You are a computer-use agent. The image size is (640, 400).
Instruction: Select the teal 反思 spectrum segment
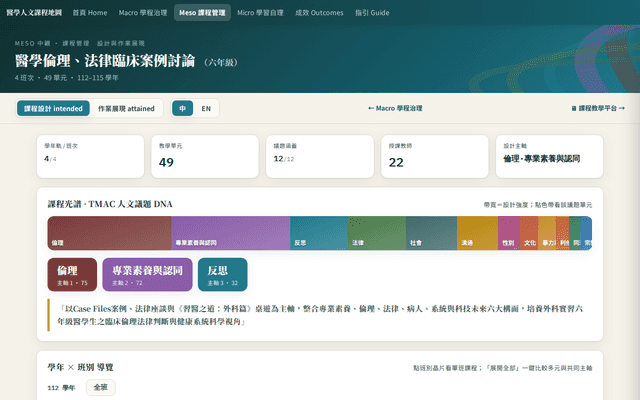(319, 233)
